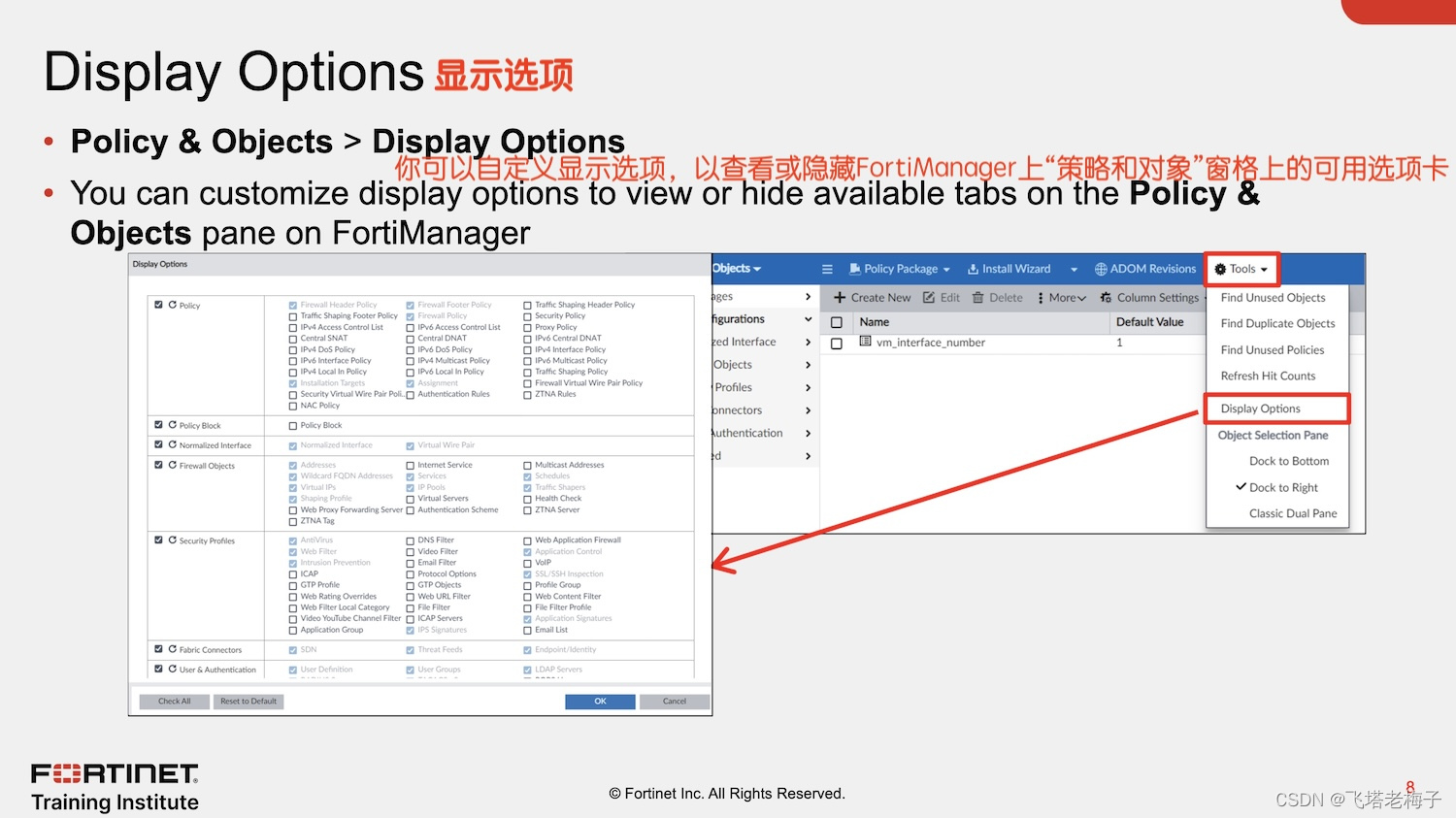Click the Security Profiles reset icon
This screenshot has height=818, width=1456.
pyautogui.click(x=172, y=540)
